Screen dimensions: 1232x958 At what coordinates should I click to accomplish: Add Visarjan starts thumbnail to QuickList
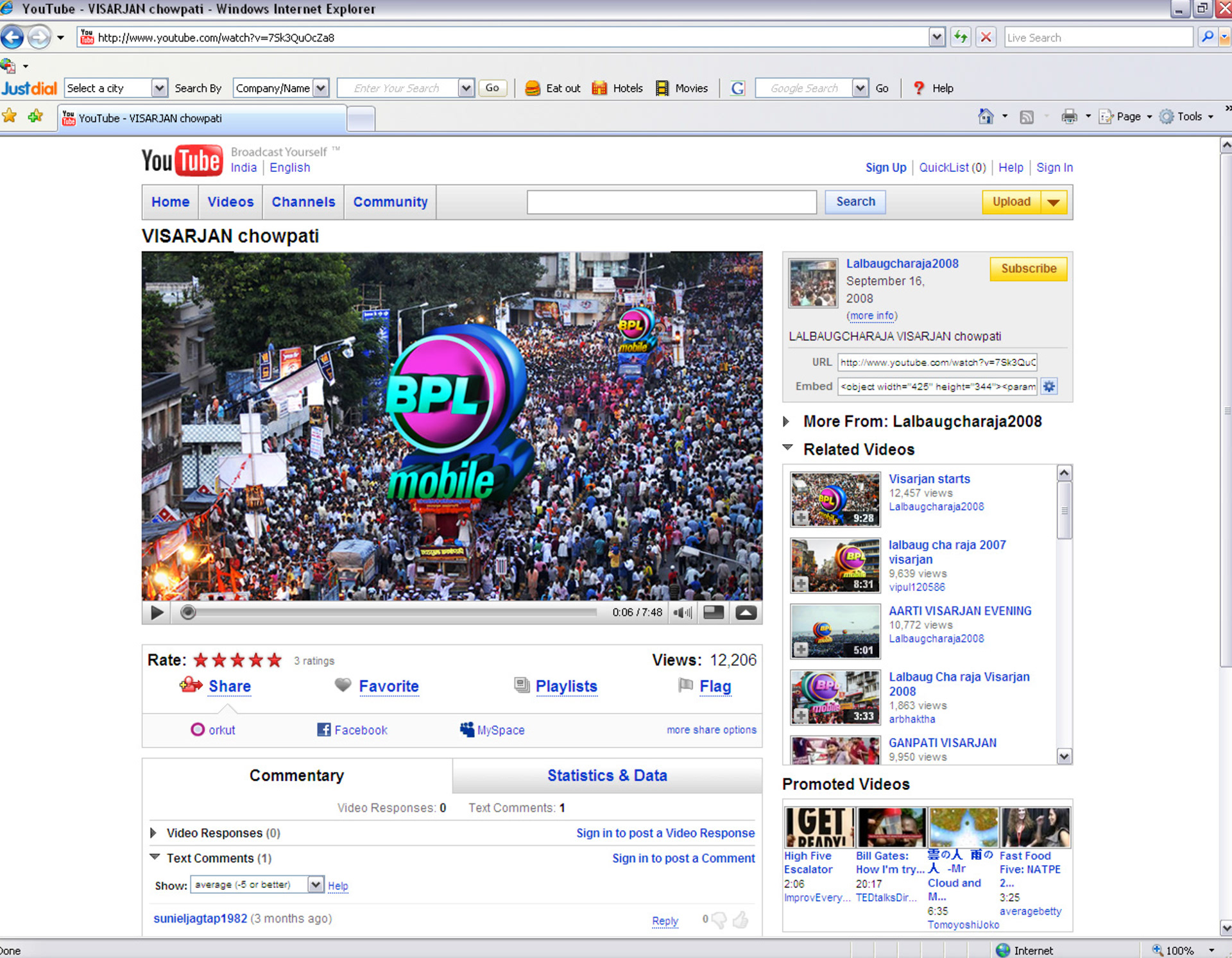(801, 518)
